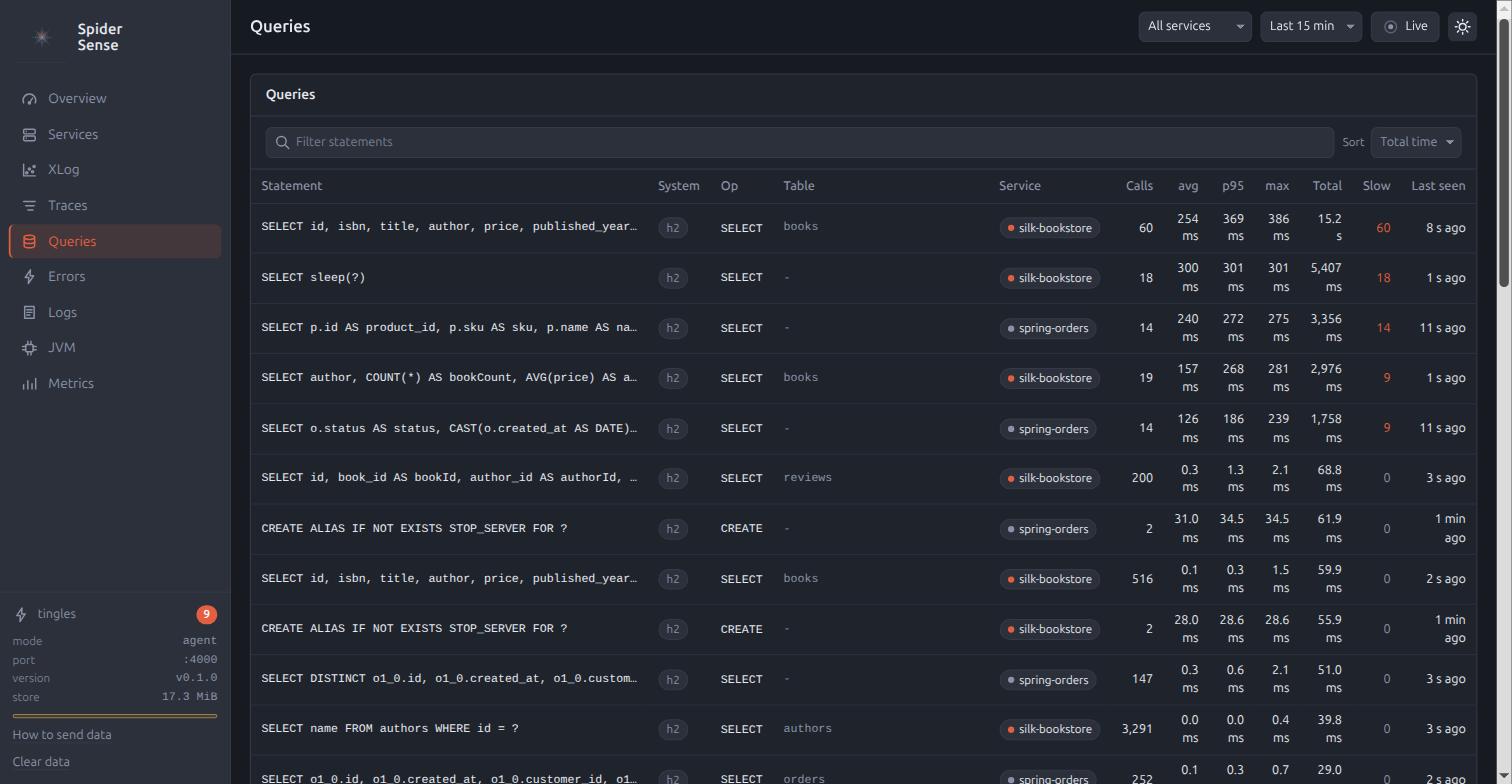Screen dimensions: 1512x784
Task: Click the tingles lightning icon
Action: [x=21, y=614]
